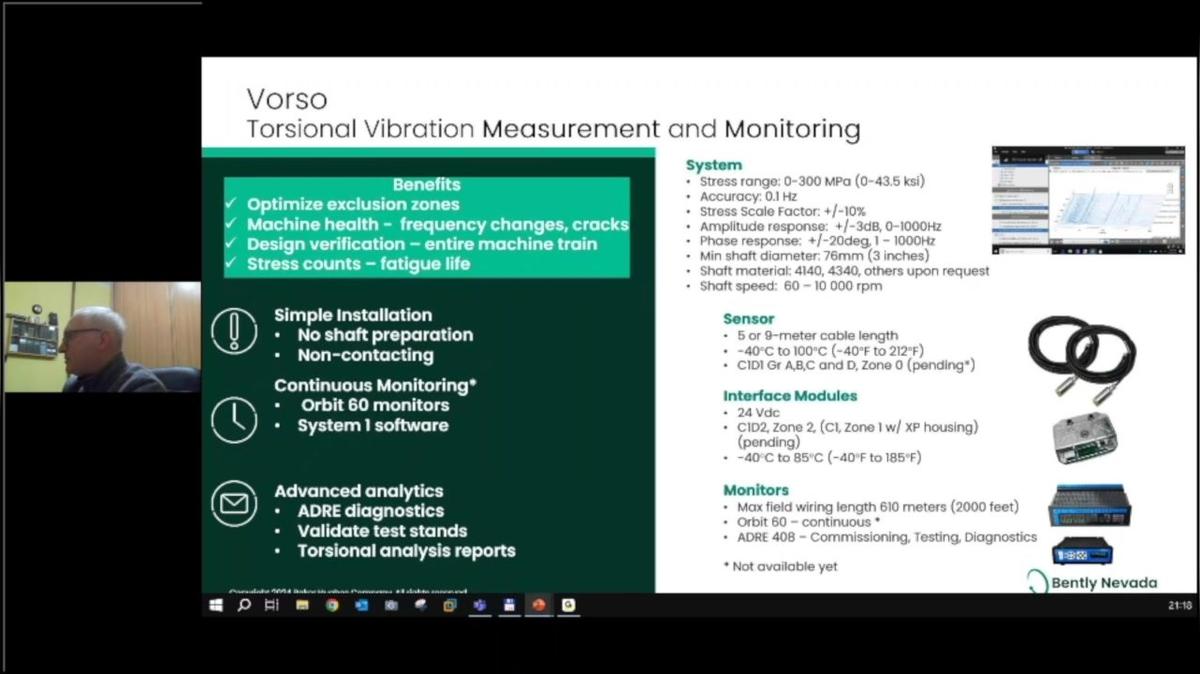Screen dimensions: 1200x674
Task: Click the clock icon for Continuous Monitoring
Action: tap(234, 419)
